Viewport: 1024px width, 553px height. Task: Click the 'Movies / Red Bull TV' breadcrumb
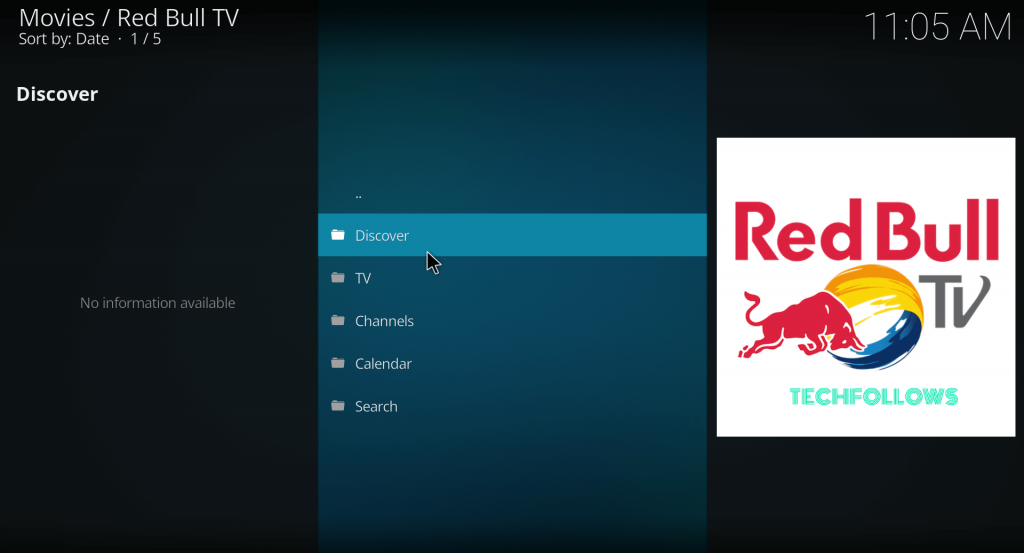(x=129, y=17)
